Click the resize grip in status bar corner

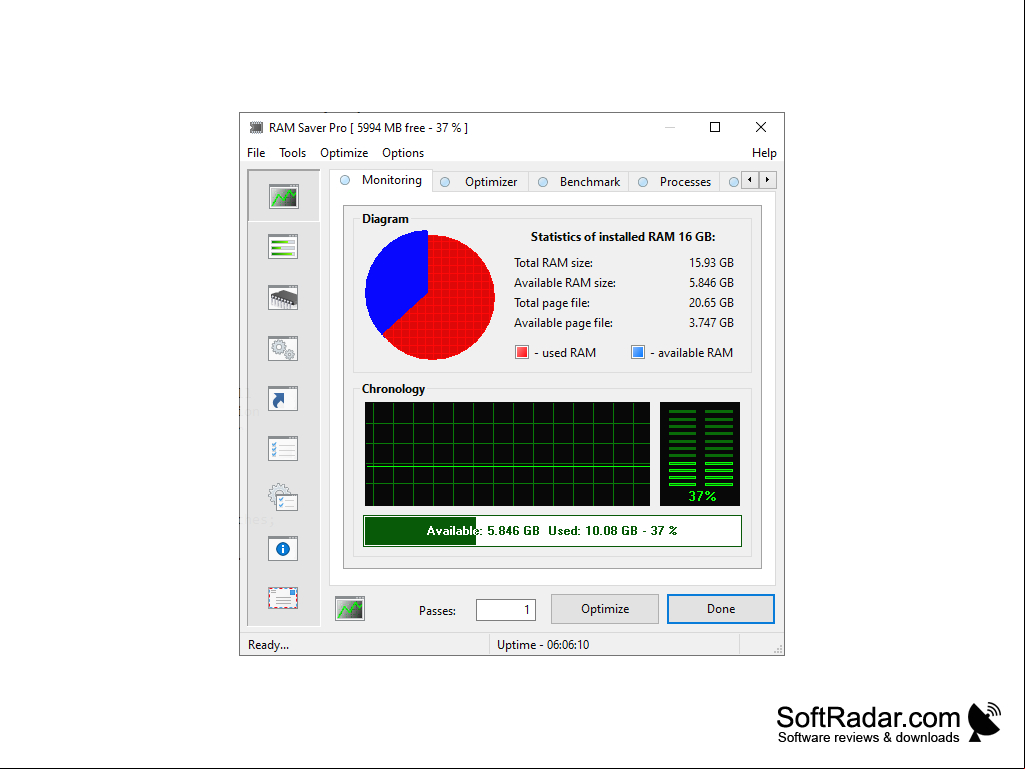(778, 649)
